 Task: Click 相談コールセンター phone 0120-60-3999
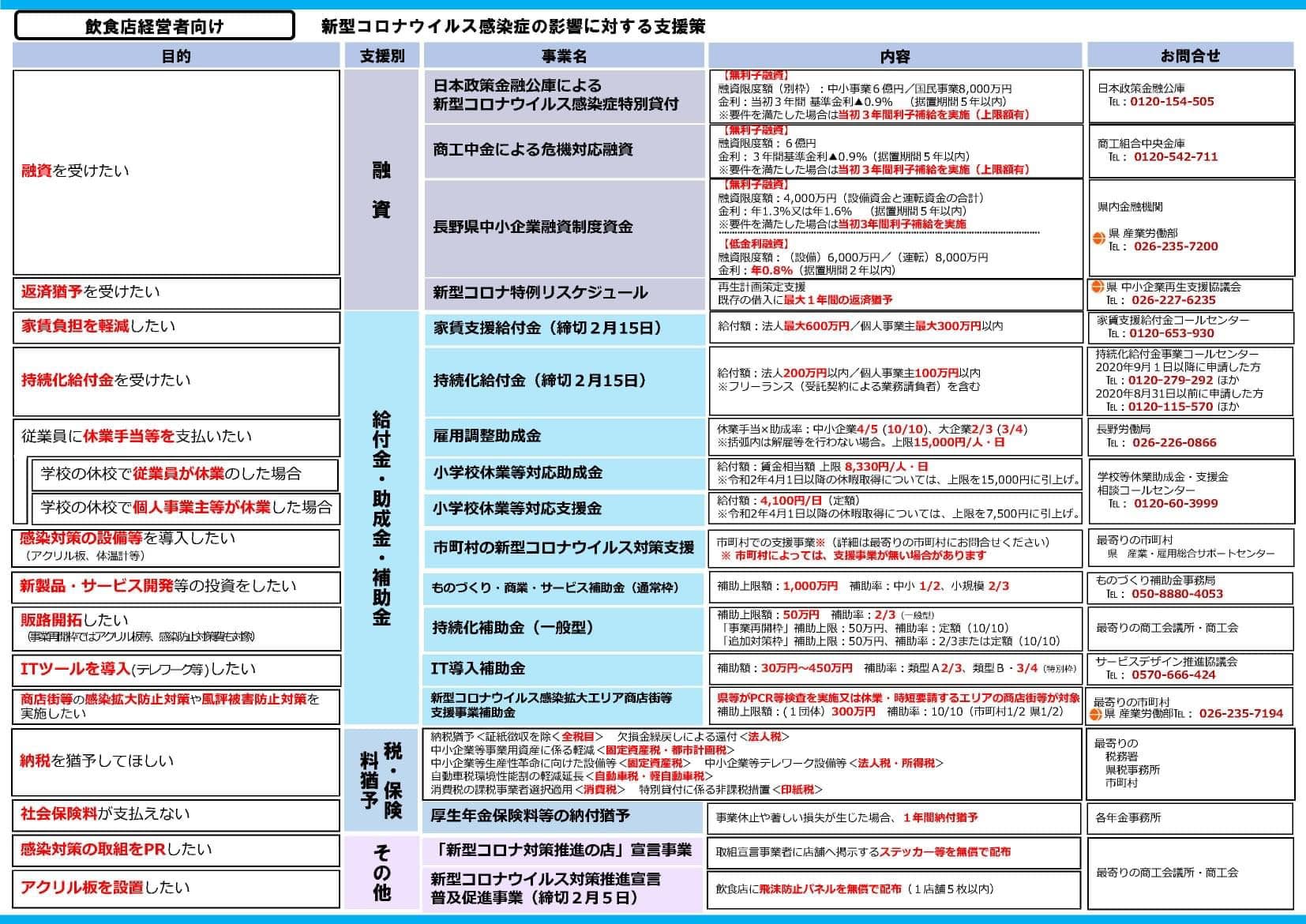pos(1176,504)
